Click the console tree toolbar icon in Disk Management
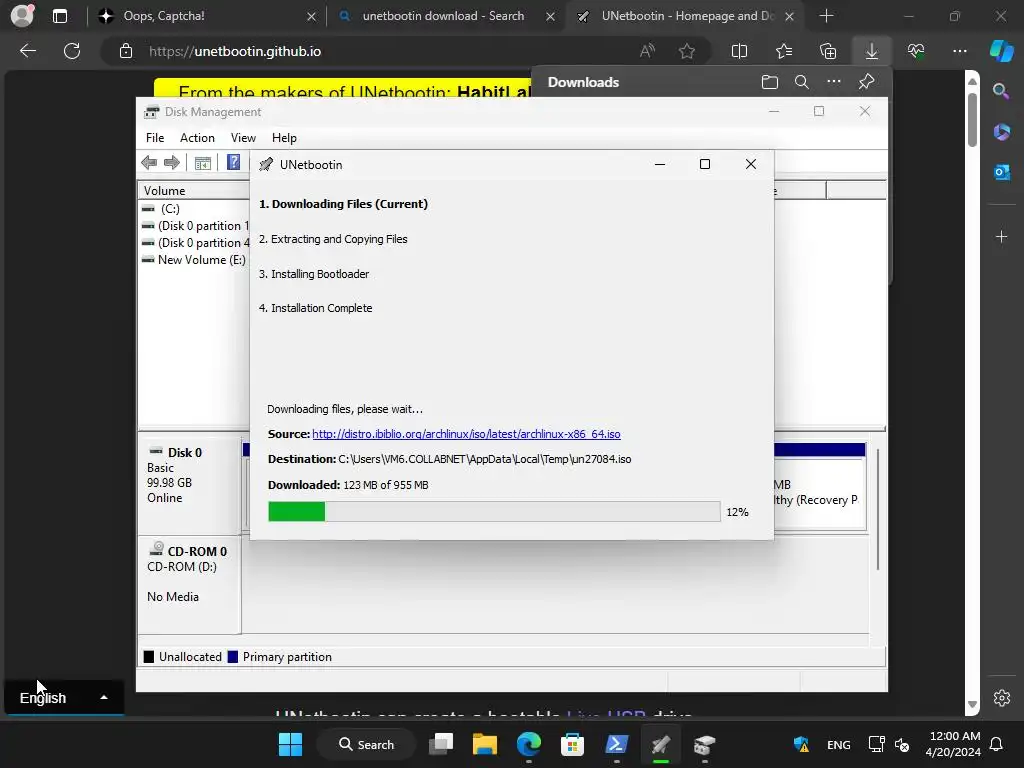This screenshot has width=1024, height=768. pyautogui.click(x=202, y=163)
